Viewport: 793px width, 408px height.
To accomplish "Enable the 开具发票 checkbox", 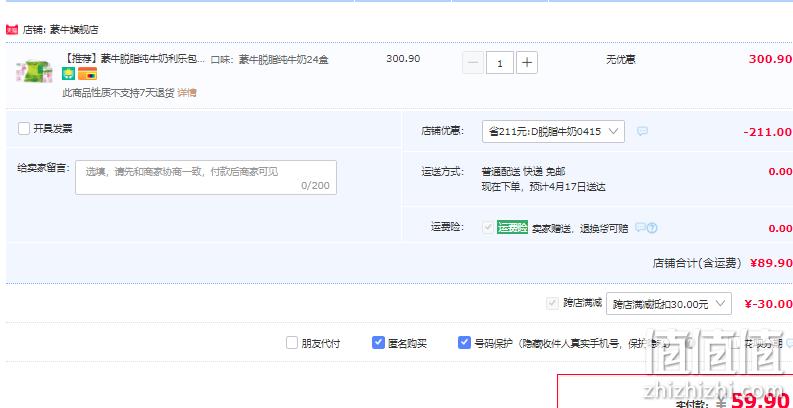I will (24, 128).
